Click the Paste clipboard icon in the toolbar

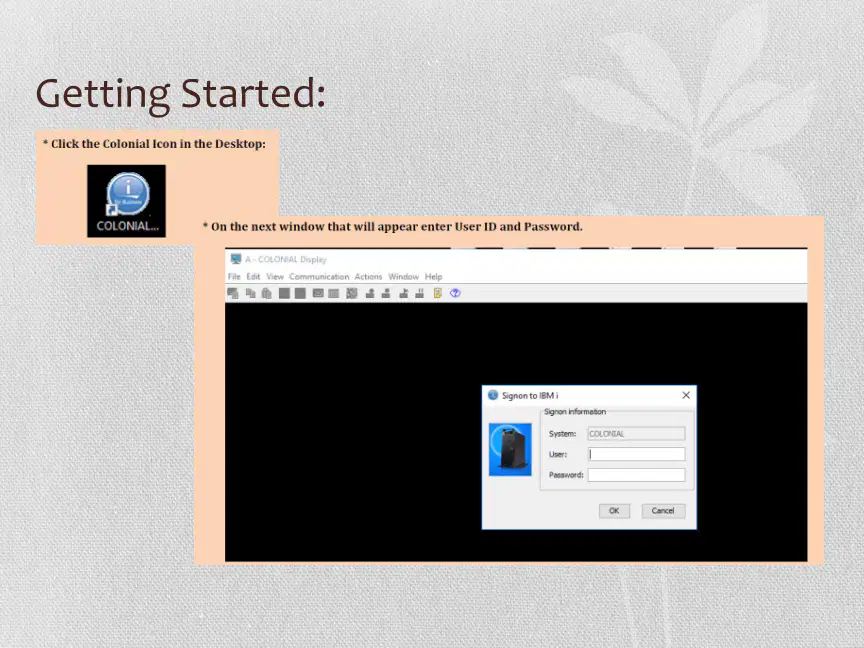[267, 293]
